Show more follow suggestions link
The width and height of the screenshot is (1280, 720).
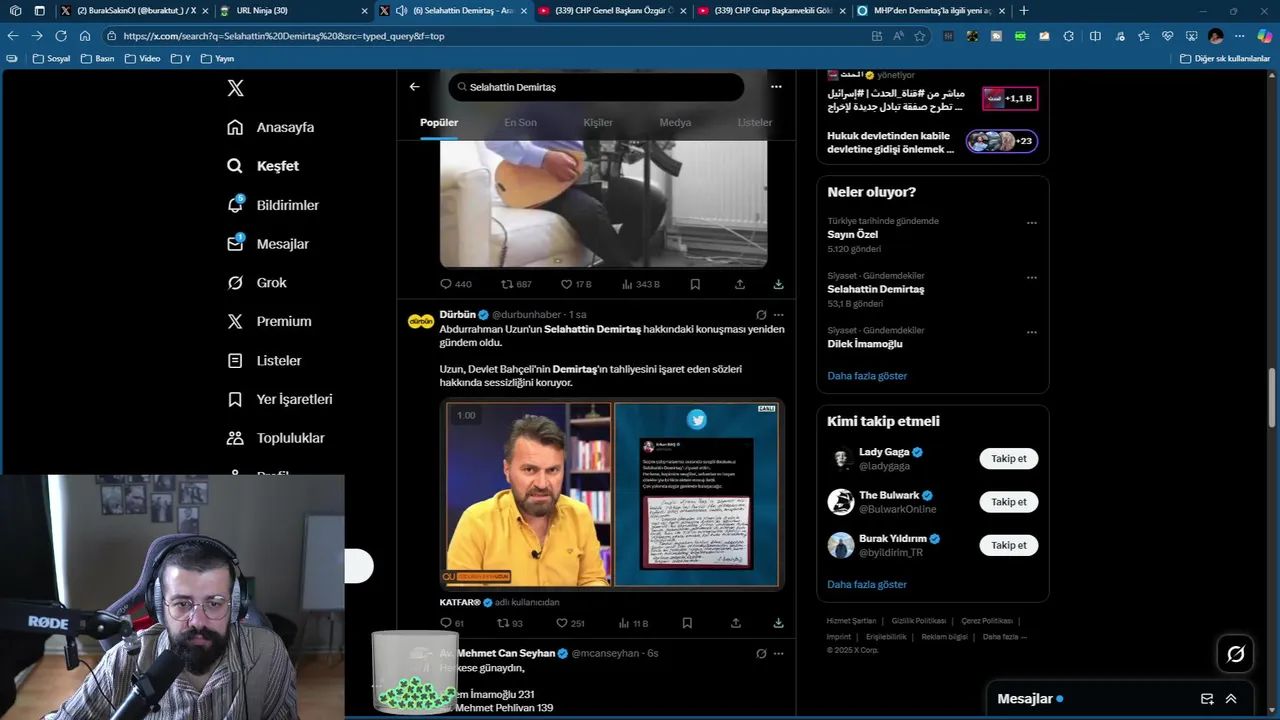click(867, 584)
